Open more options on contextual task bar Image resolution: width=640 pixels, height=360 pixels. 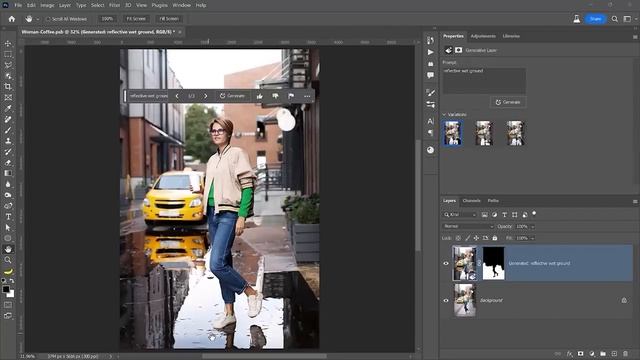tap(307, 96)
